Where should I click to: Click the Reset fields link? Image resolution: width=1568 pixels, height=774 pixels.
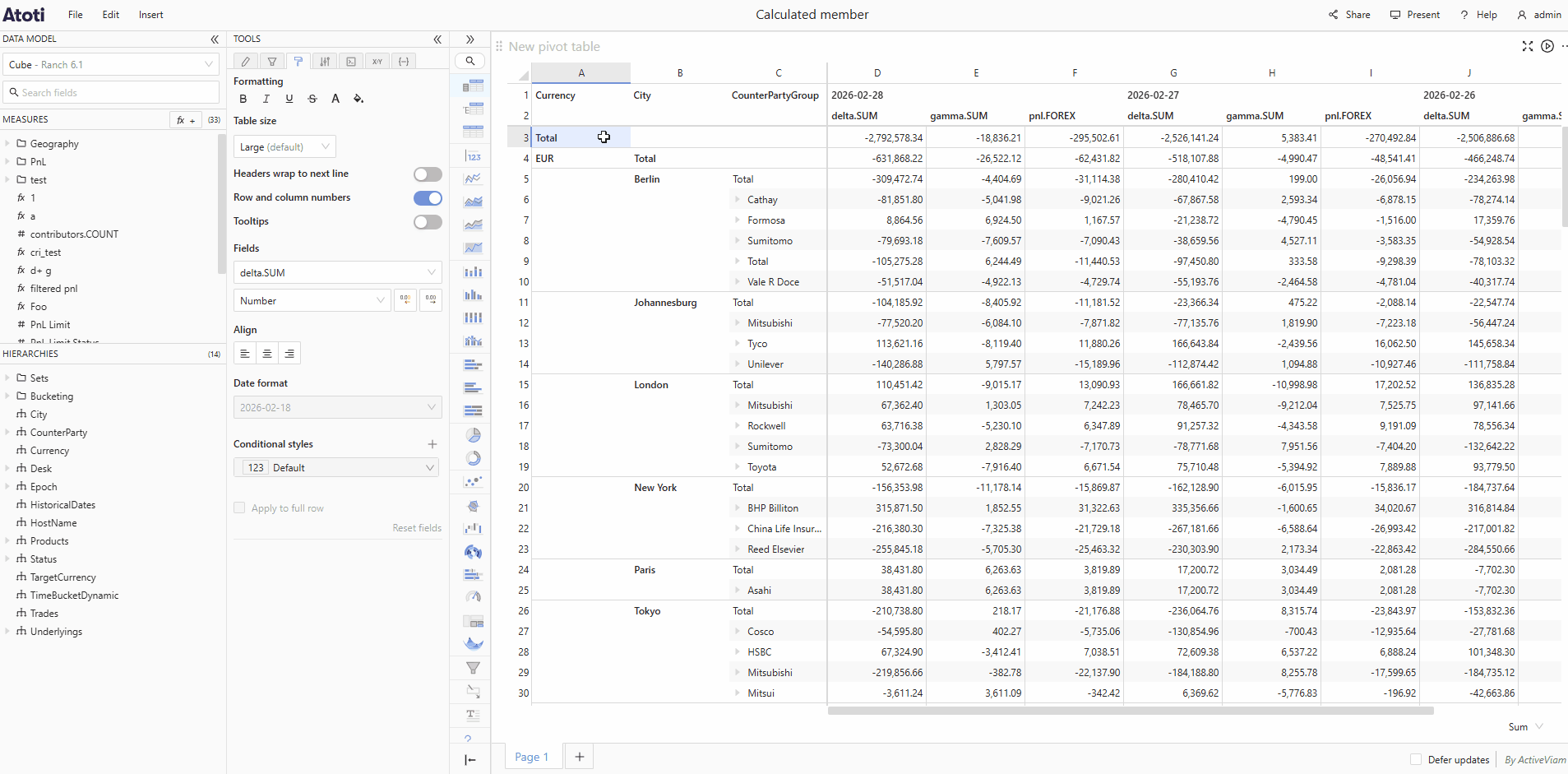[x=418, y=527]
